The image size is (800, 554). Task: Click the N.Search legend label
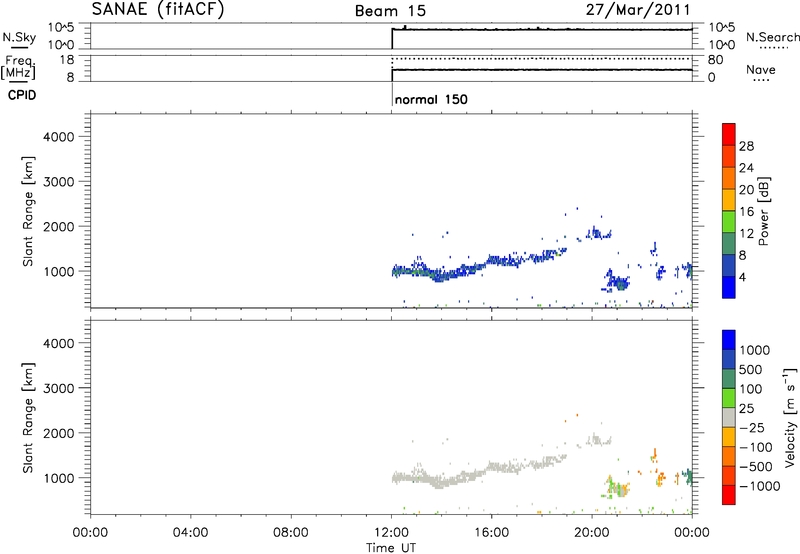pyautogui.click(x=773, y=37)
